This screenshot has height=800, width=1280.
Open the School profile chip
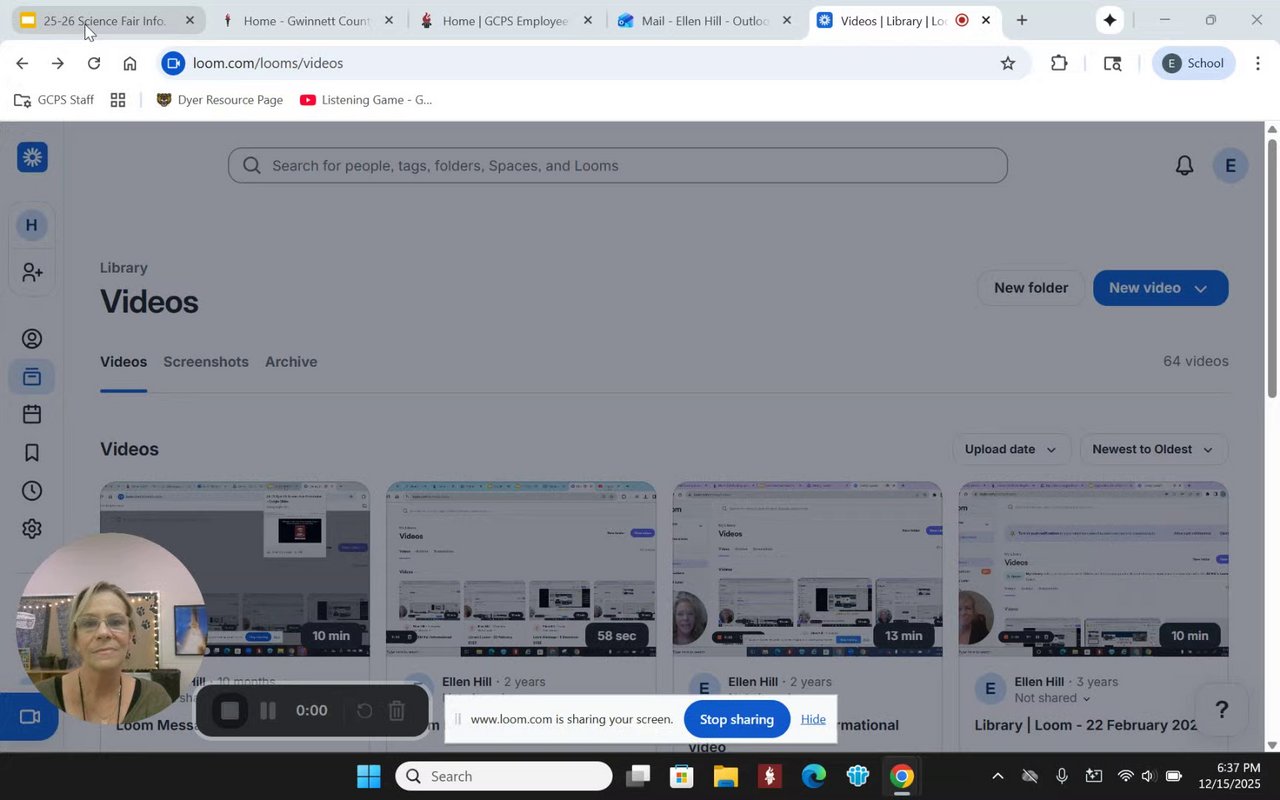[1194, 63]
